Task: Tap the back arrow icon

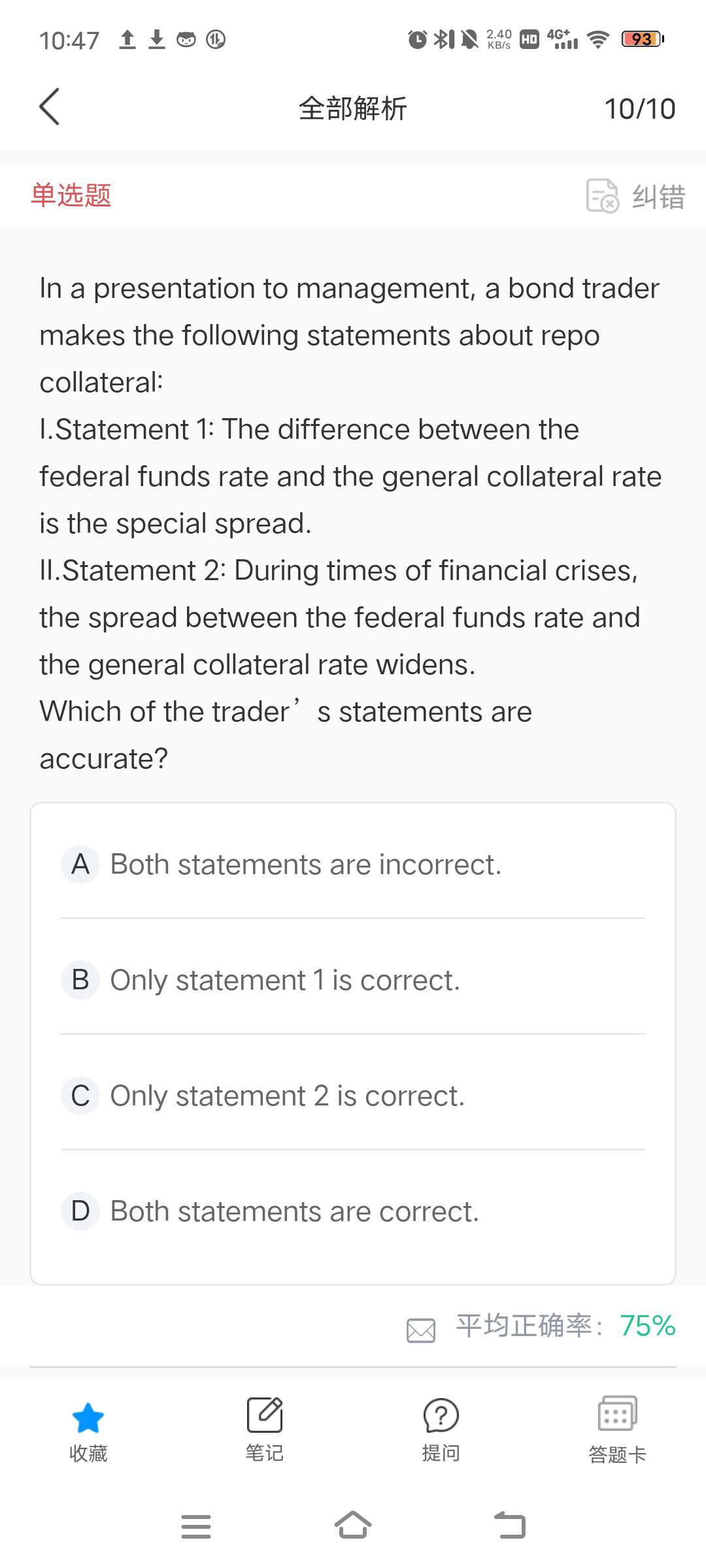Action: (x=50, y=106)
